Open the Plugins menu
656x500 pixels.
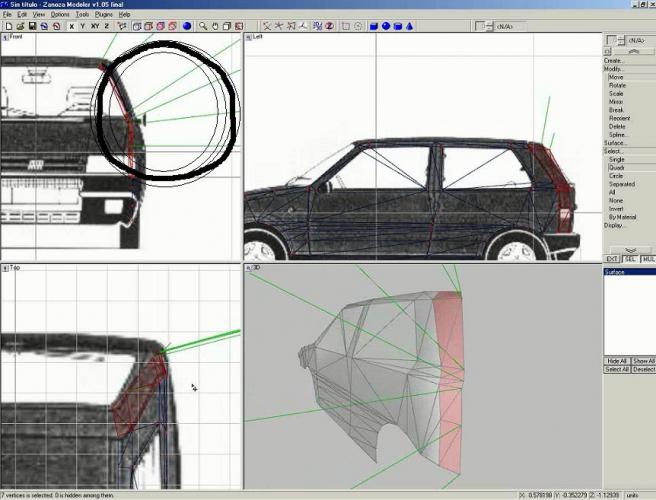click(104, 15)
